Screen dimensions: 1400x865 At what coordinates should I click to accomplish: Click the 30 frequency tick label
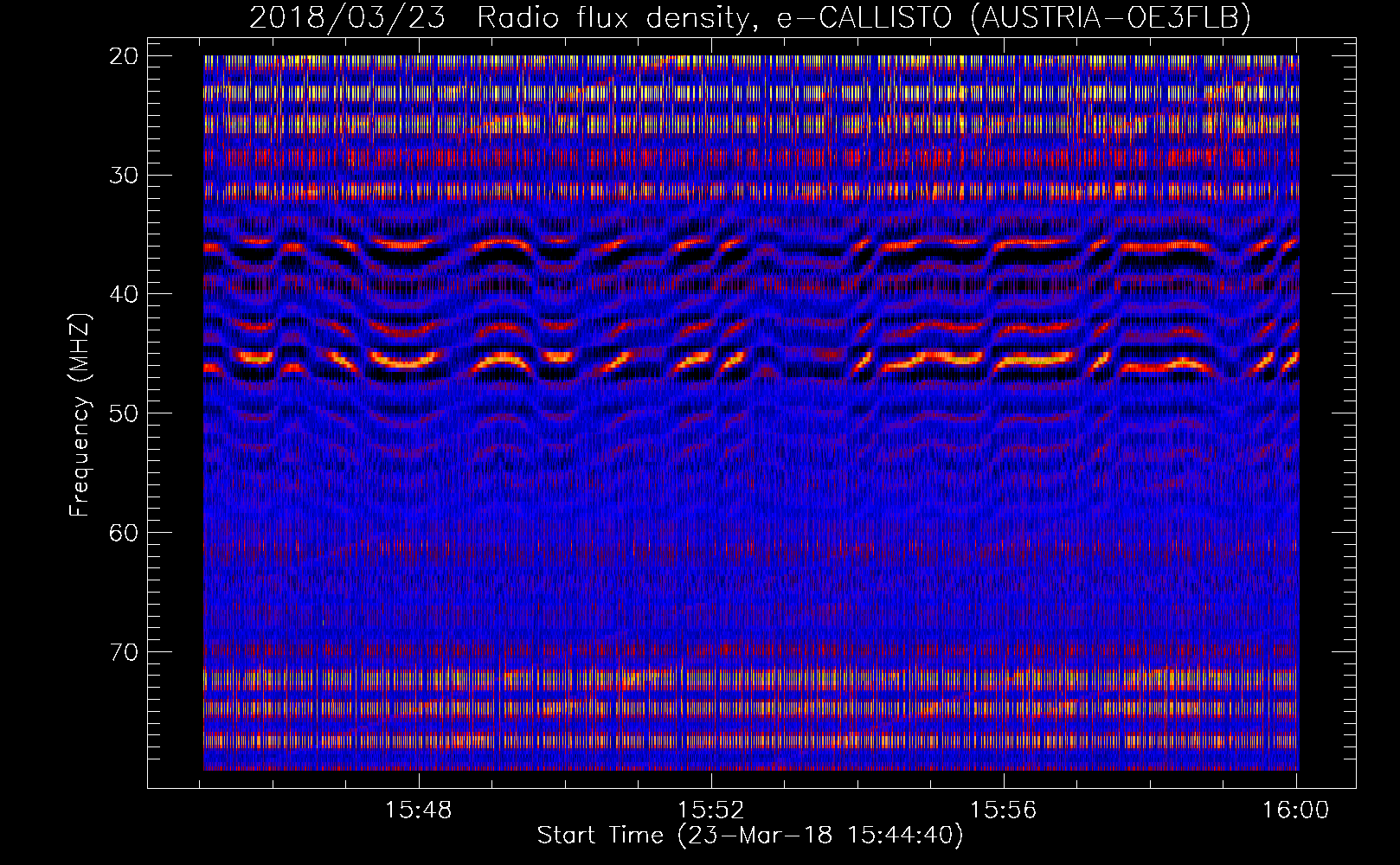[125, 176]
